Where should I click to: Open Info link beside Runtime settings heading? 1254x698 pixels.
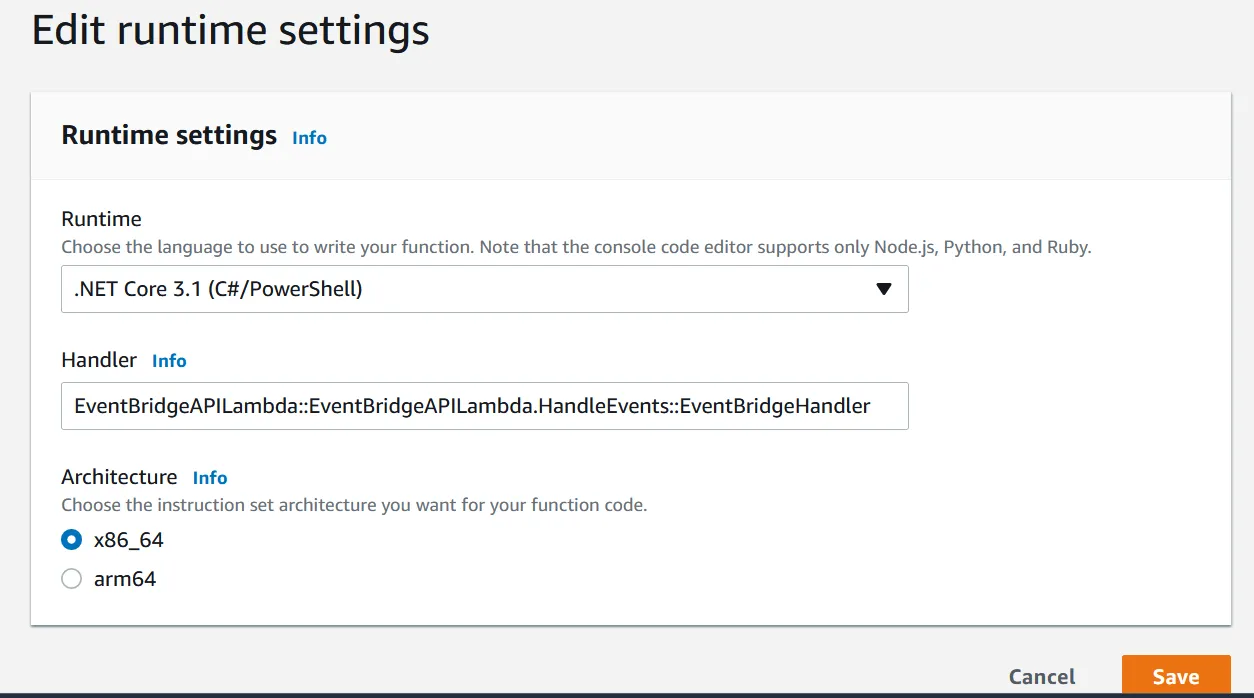click(309, 138)
